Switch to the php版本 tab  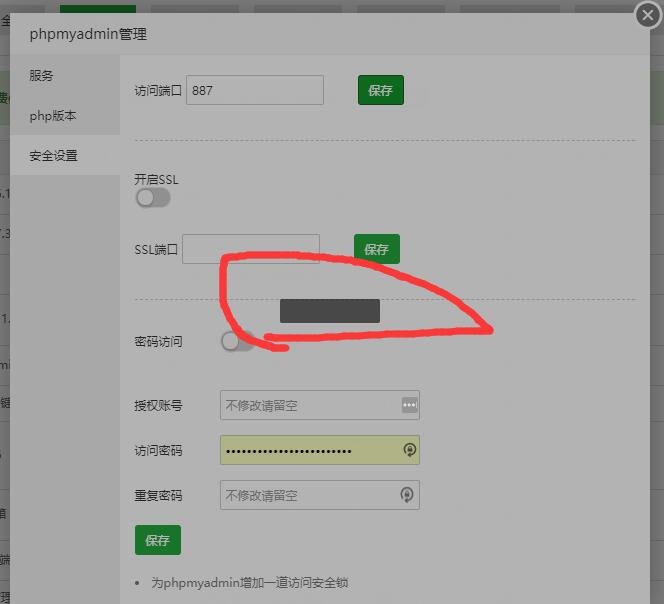65,115
